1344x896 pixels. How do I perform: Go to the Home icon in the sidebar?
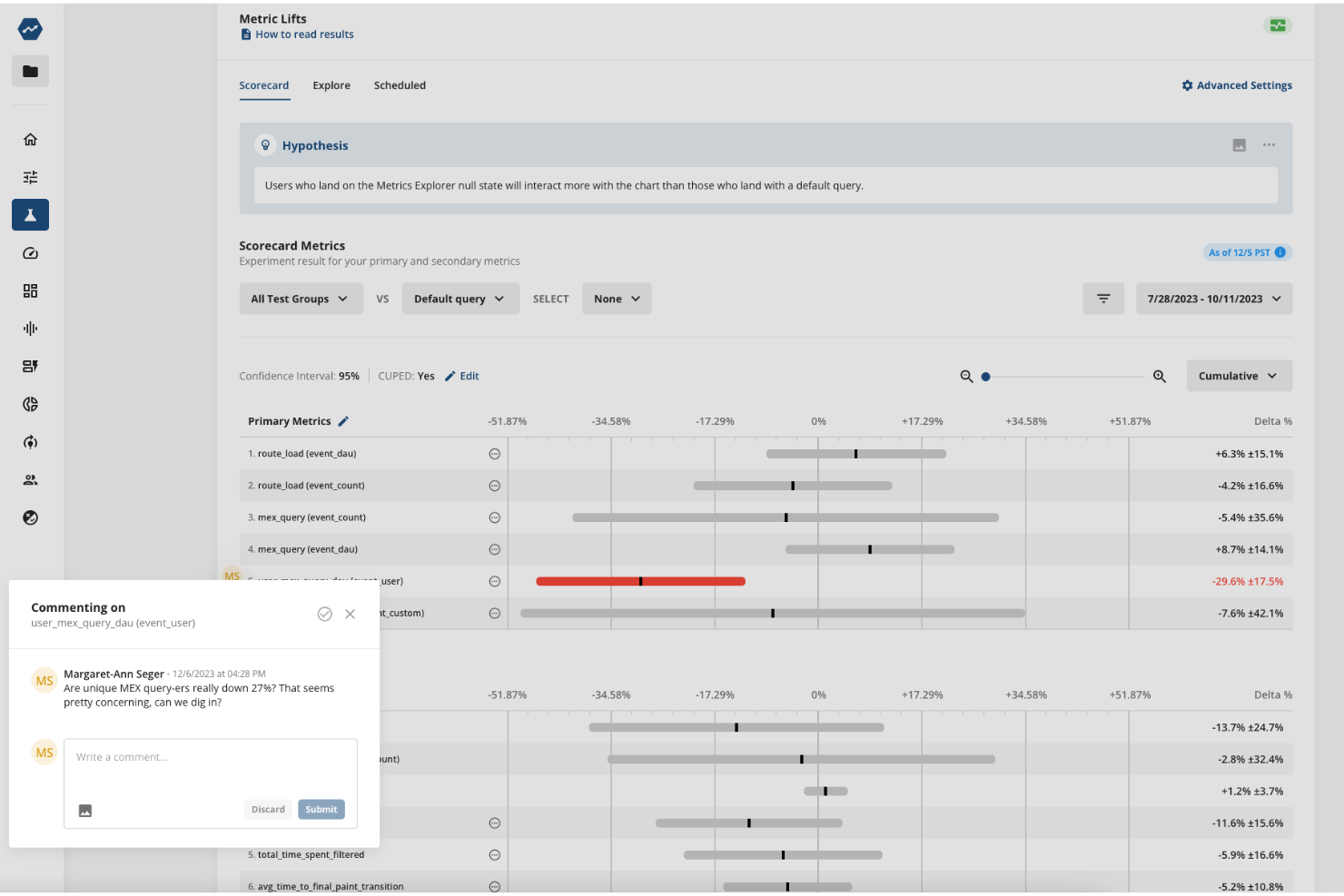[30, 139]
